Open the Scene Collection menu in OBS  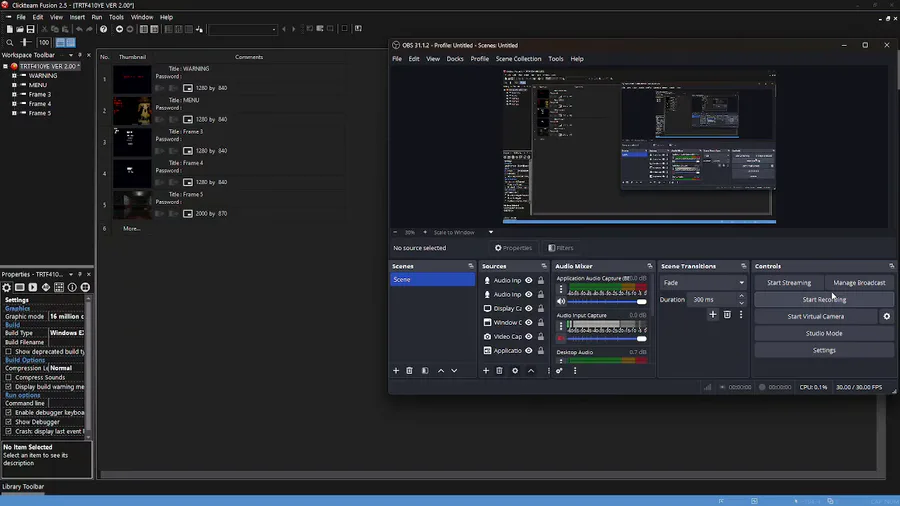[x=518, y=59]
